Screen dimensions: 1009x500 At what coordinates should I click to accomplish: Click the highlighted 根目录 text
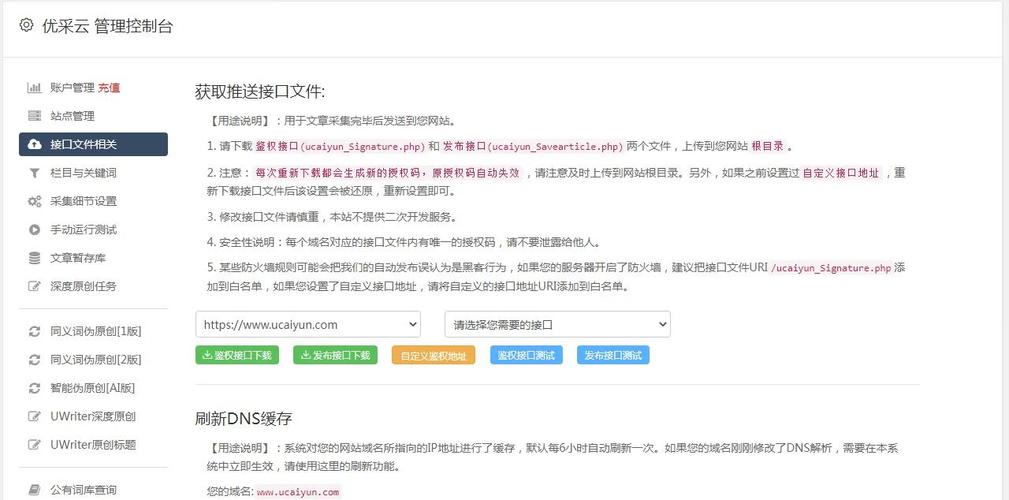(768, 146)
